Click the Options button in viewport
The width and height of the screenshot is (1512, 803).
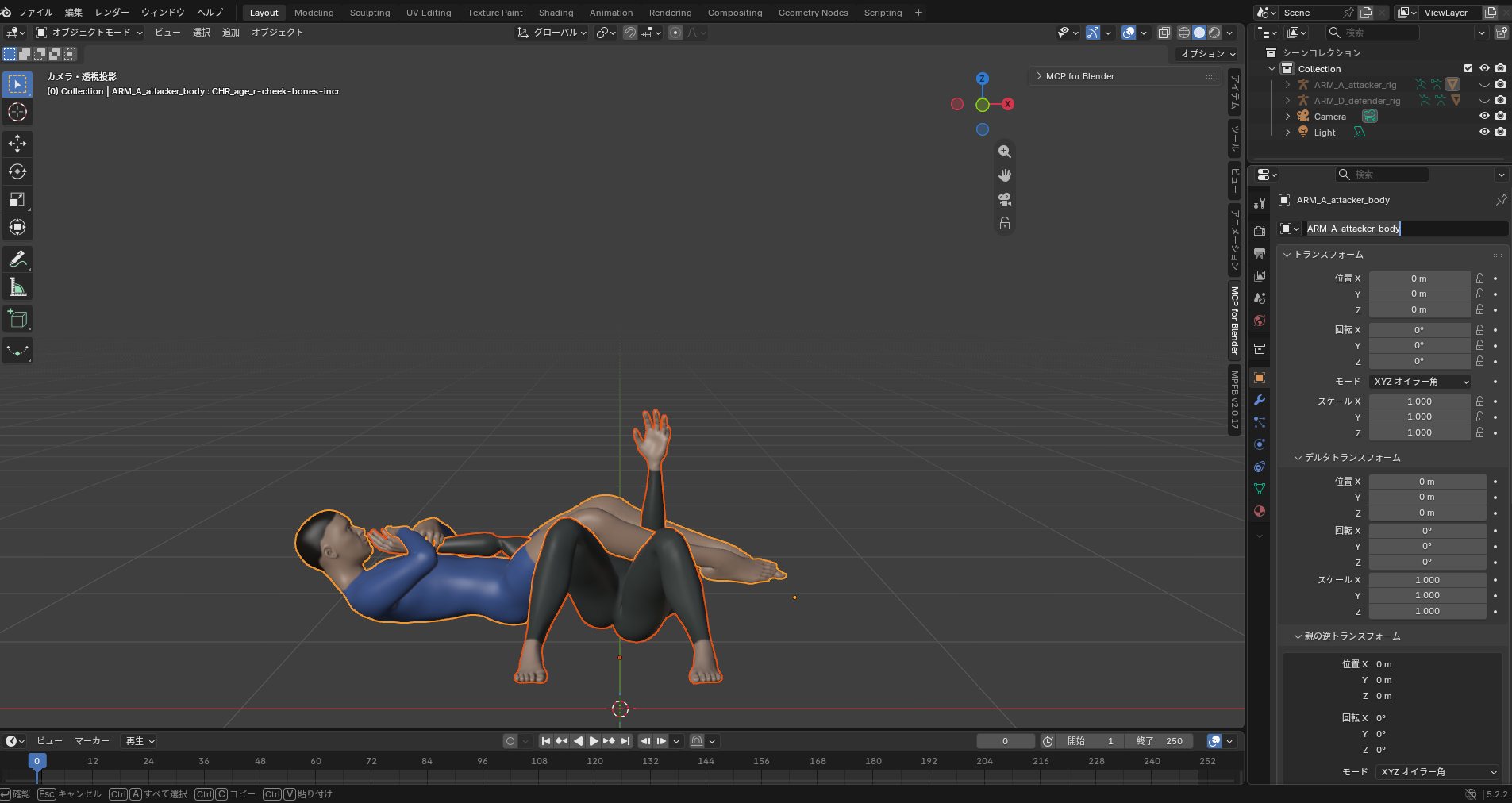click(1208, 54)
